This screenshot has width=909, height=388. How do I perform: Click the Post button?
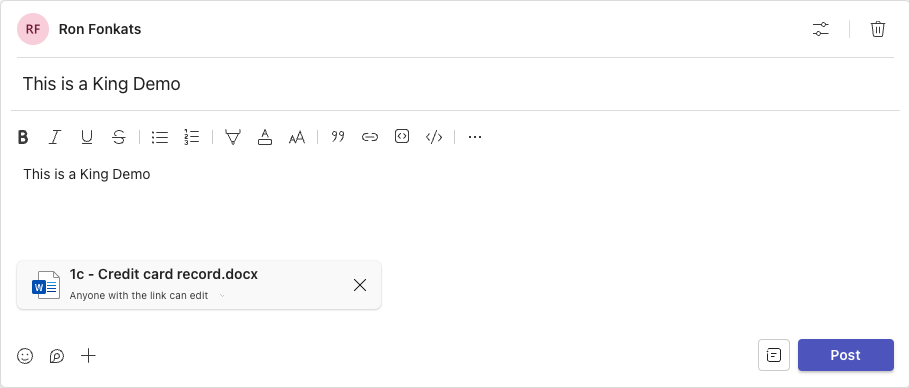pos(846,355)
